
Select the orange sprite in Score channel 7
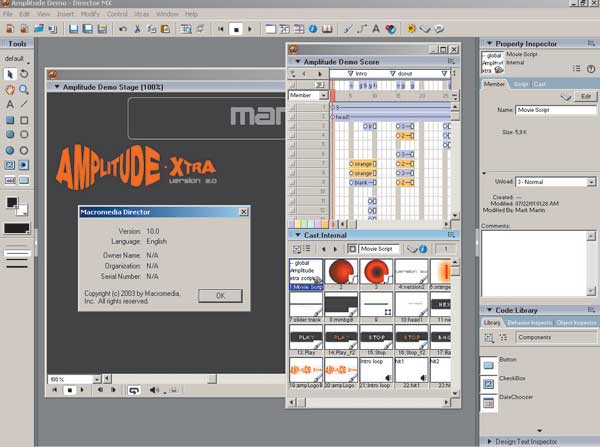coord(362,164)
